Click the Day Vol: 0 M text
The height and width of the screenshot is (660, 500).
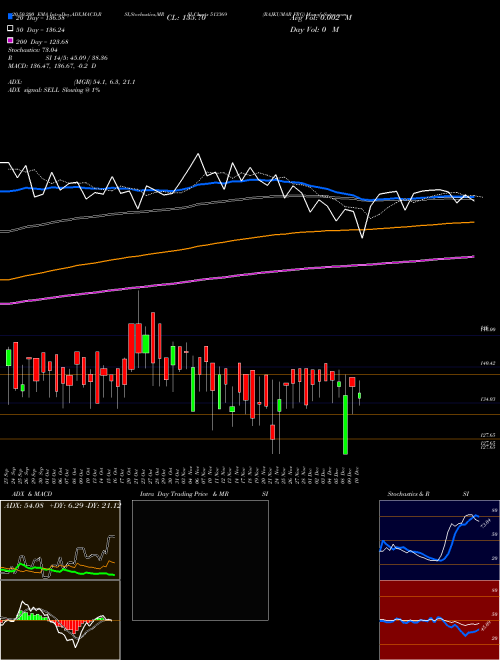pos(314,29)
